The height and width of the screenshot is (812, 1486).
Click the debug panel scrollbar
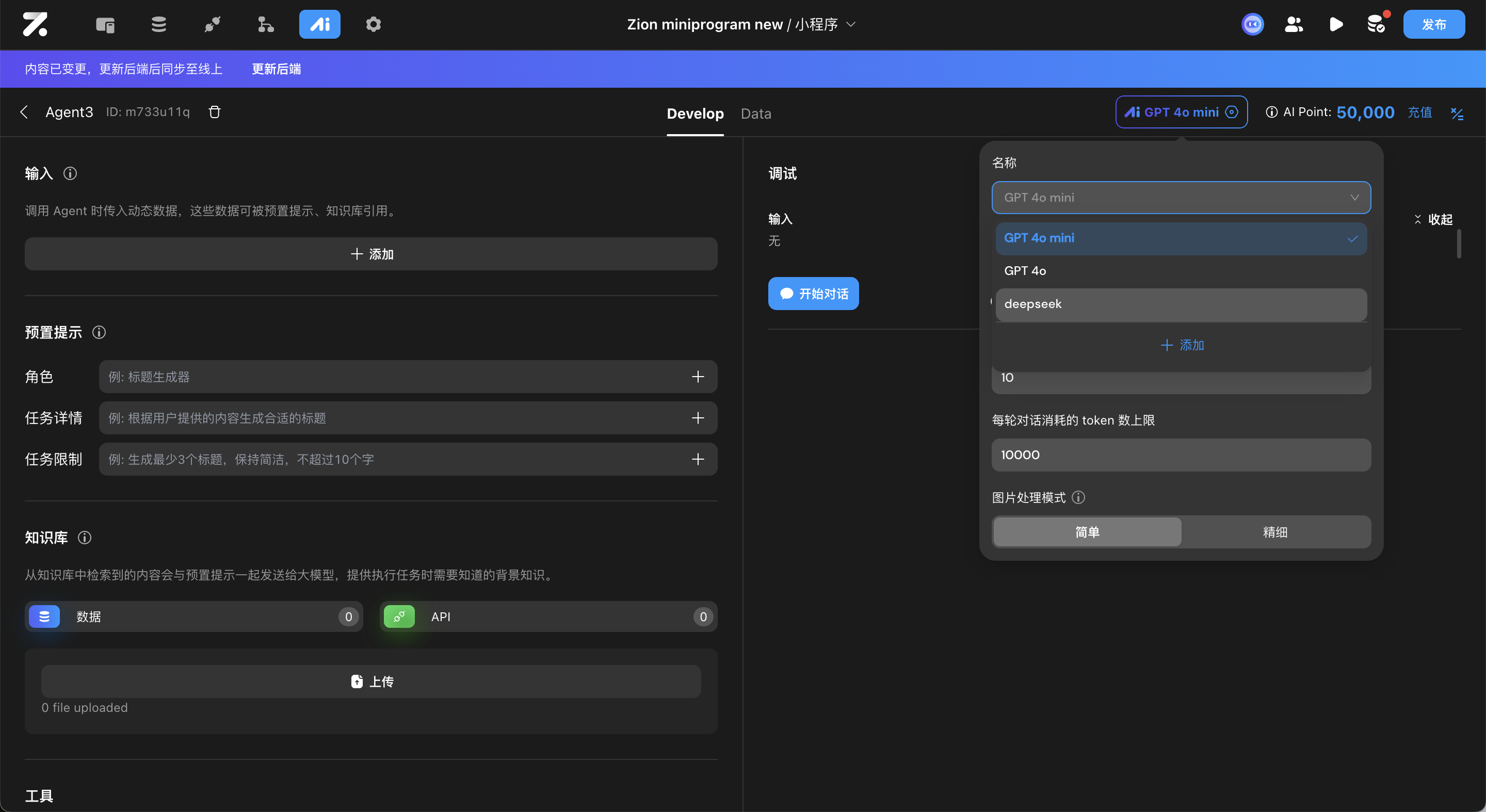(x=1459, y=244)
